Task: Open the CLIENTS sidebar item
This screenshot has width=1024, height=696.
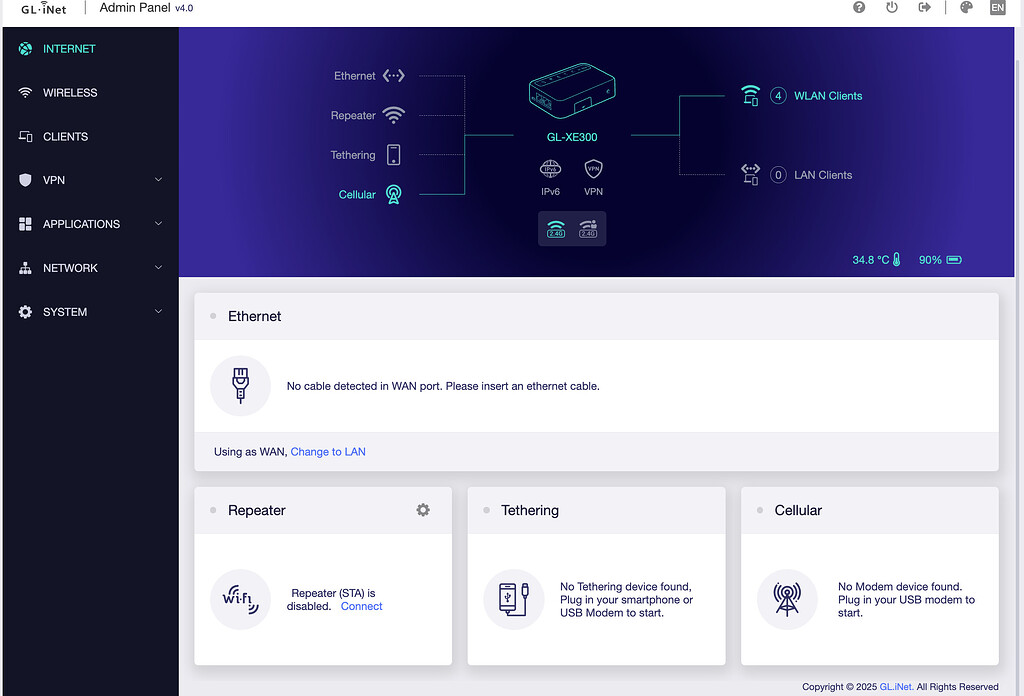Action: (65, 137)
